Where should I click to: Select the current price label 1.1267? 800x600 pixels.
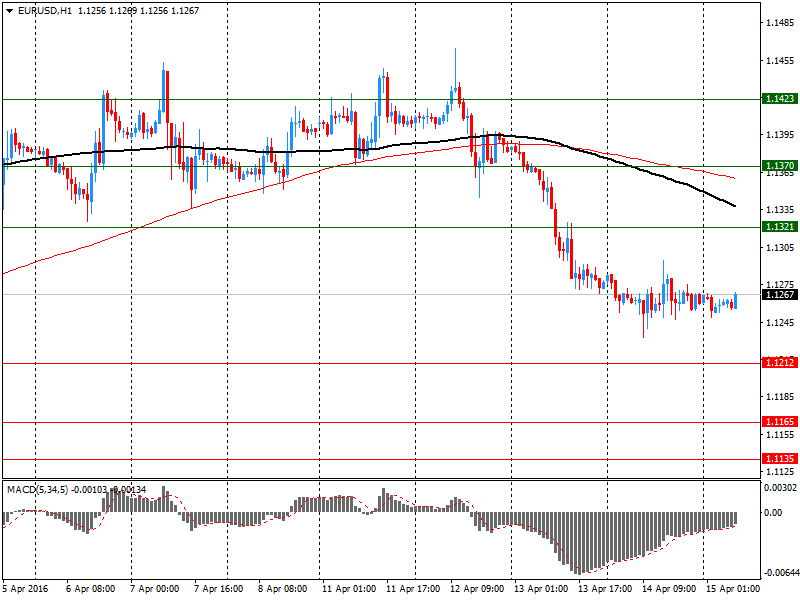(779, 294)
